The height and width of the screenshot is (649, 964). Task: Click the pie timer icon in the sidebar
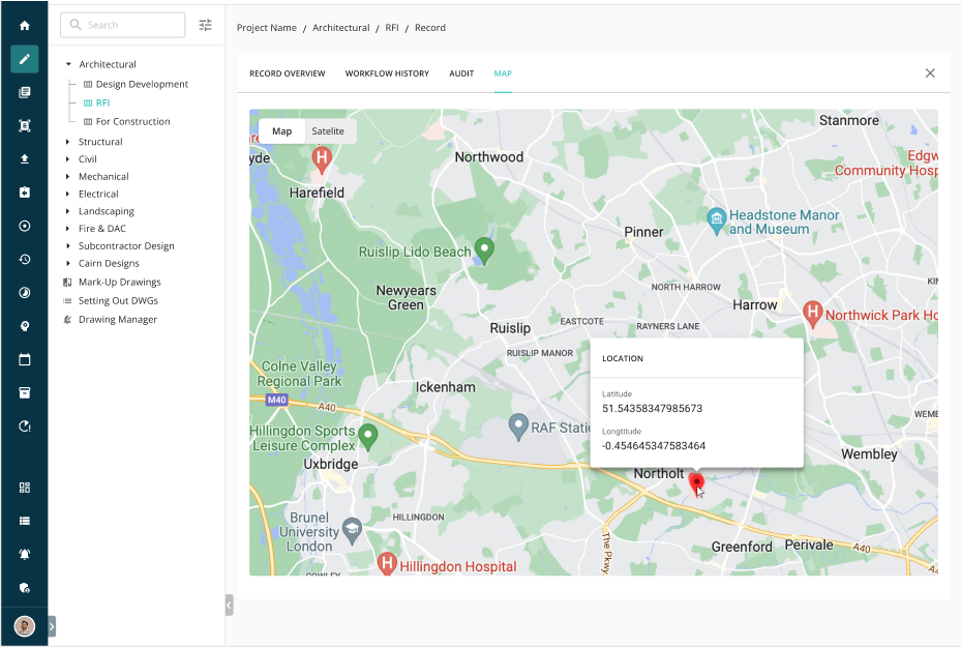(x=25, y=293)
